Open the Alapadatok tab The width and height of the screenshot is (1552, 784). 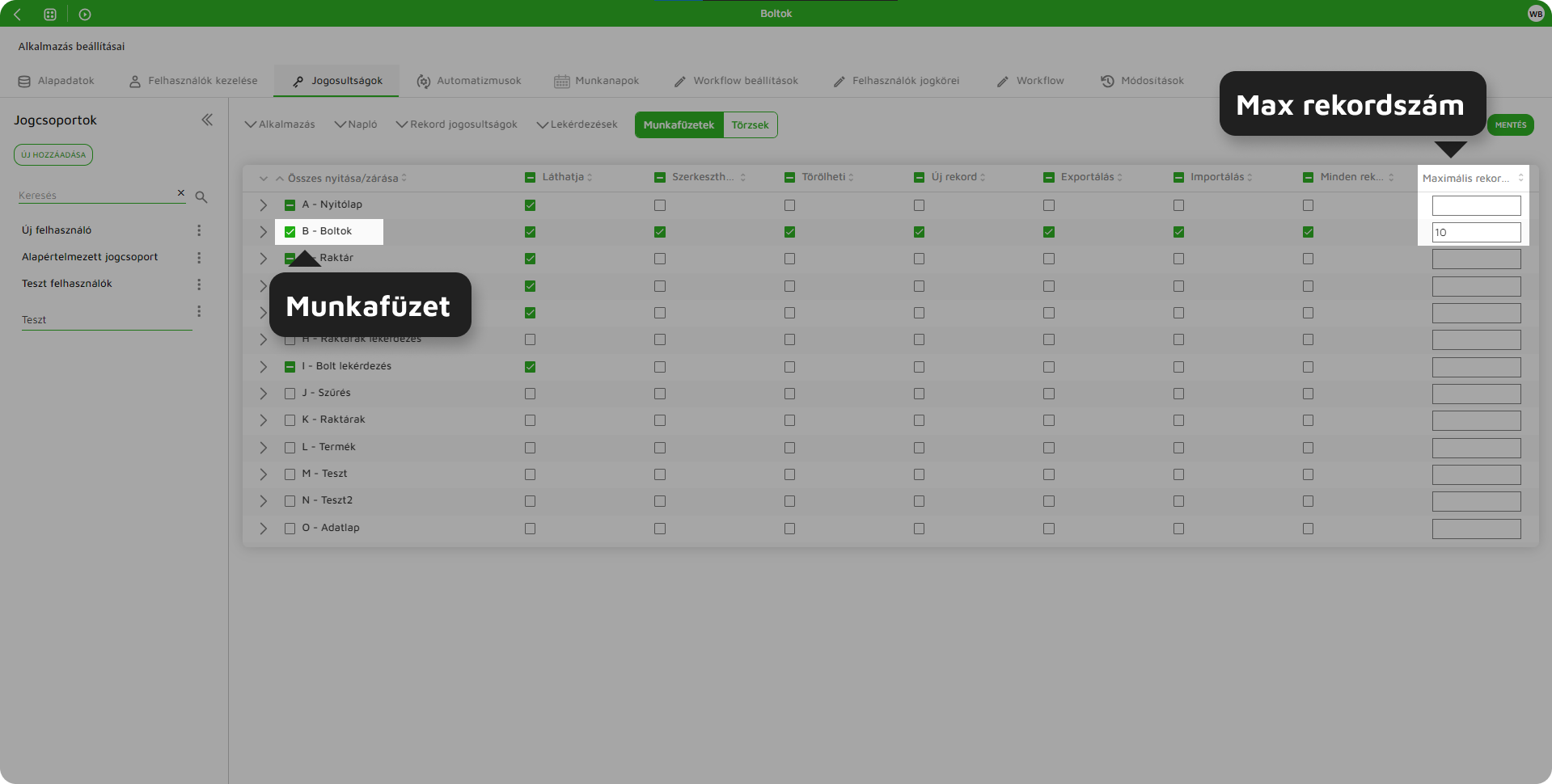(57, 81)
